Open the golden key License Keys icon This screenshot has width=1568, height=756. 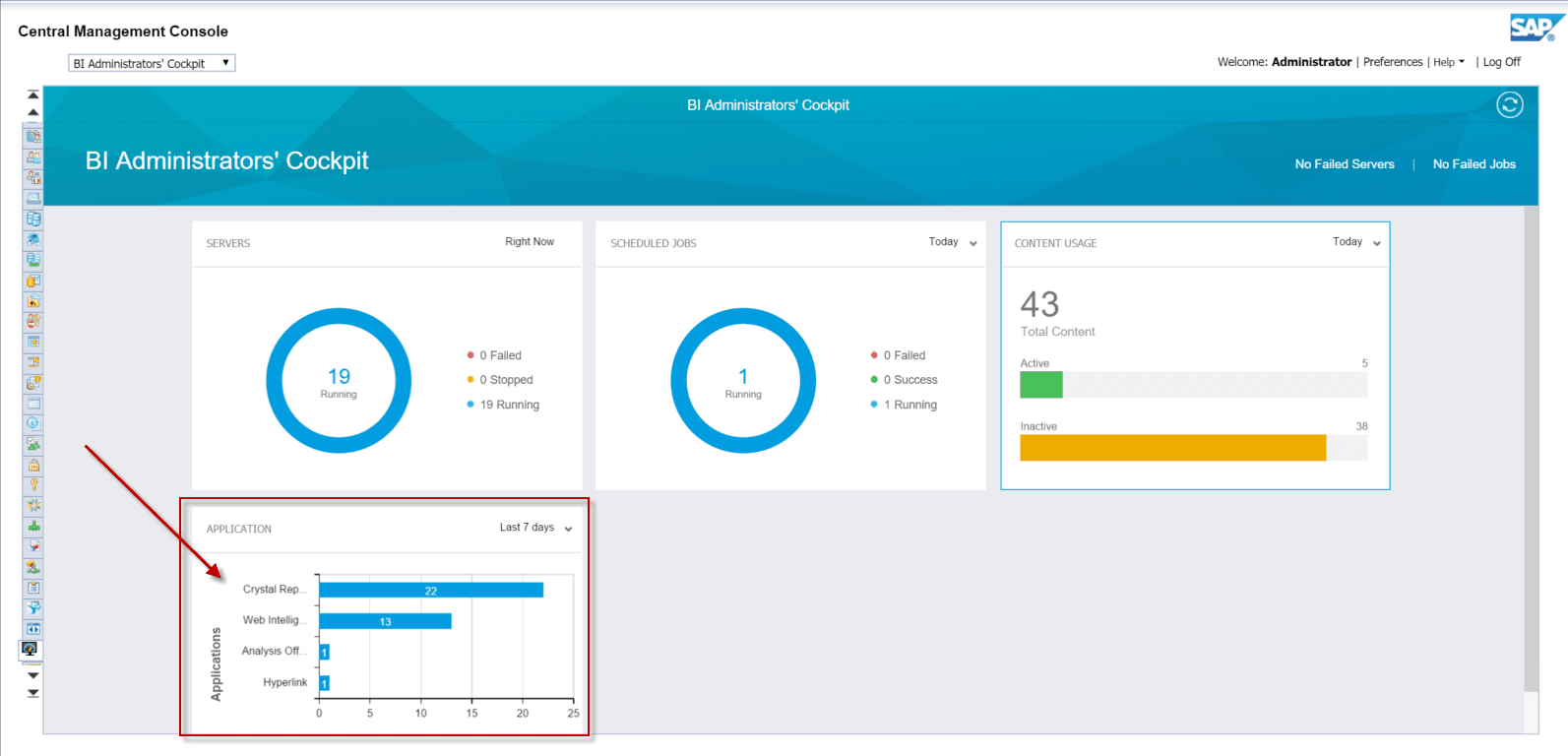tap(33, 485)
